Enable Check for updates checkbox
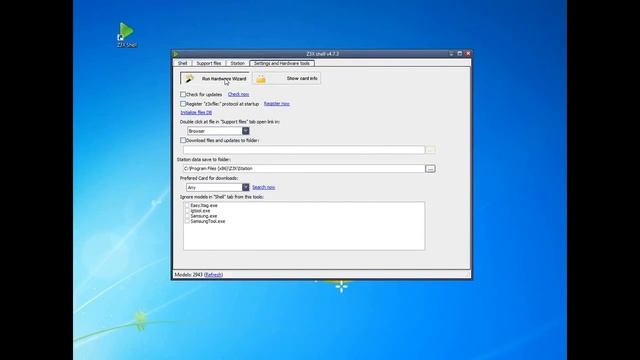Viewport: 640px width, 360px height. (183, 94)
